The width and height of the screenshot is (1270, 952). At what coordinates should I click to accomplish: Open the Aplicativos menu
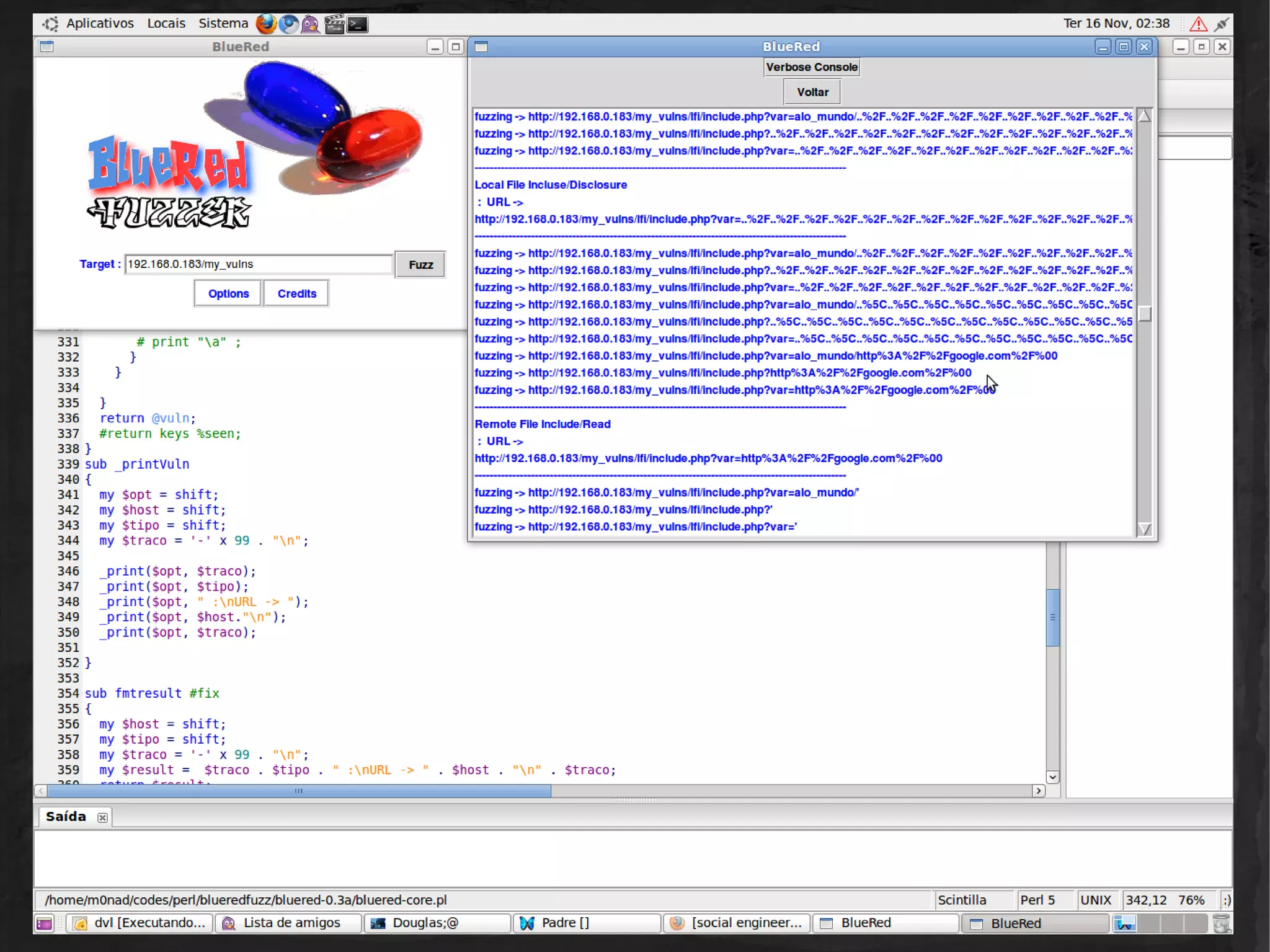coord(100,24)
